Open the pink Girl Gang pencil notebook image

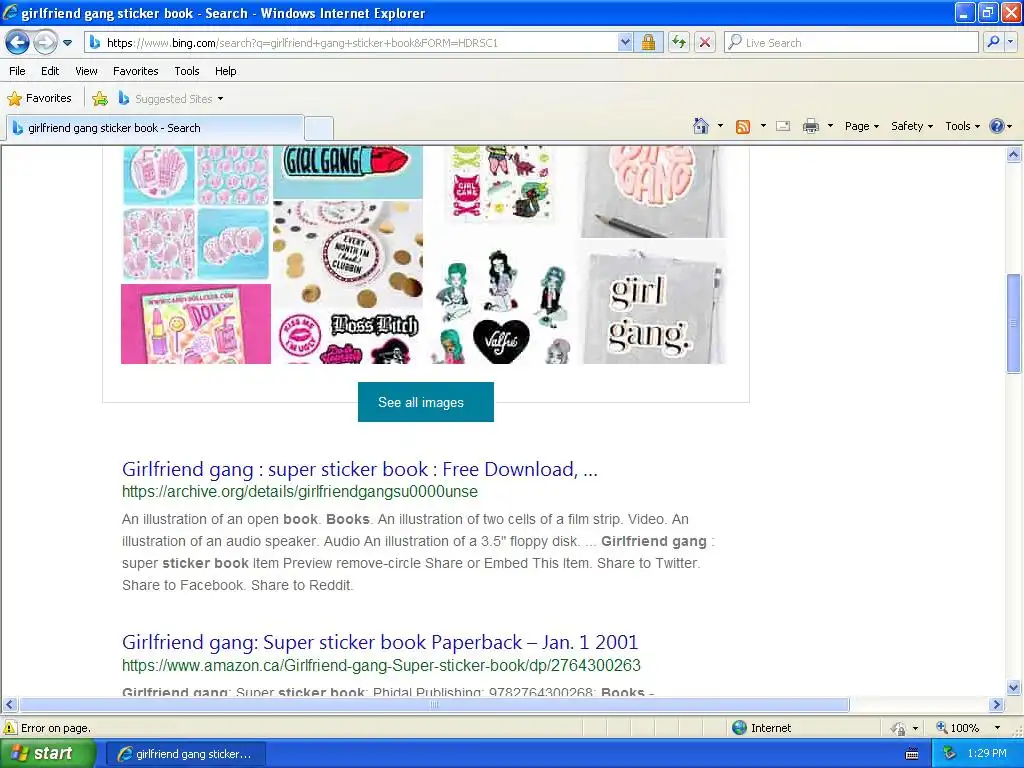click(654, 191)
